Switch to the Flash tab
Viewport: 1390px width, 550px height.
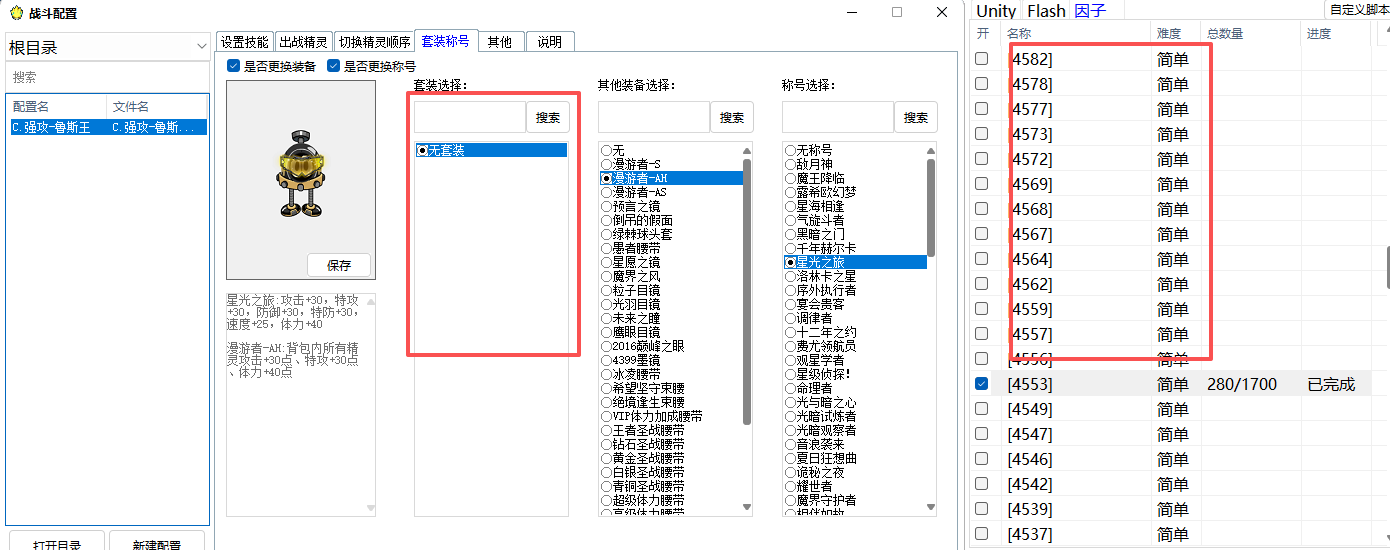pos(1046,11)
